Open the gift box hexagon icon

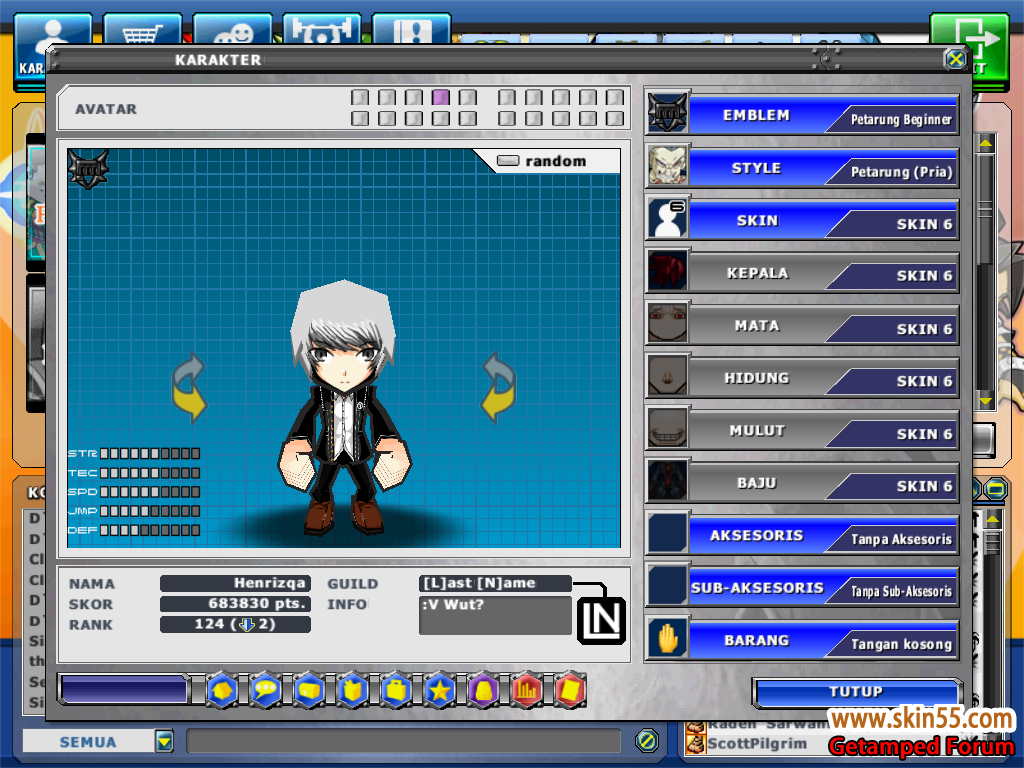353,690
